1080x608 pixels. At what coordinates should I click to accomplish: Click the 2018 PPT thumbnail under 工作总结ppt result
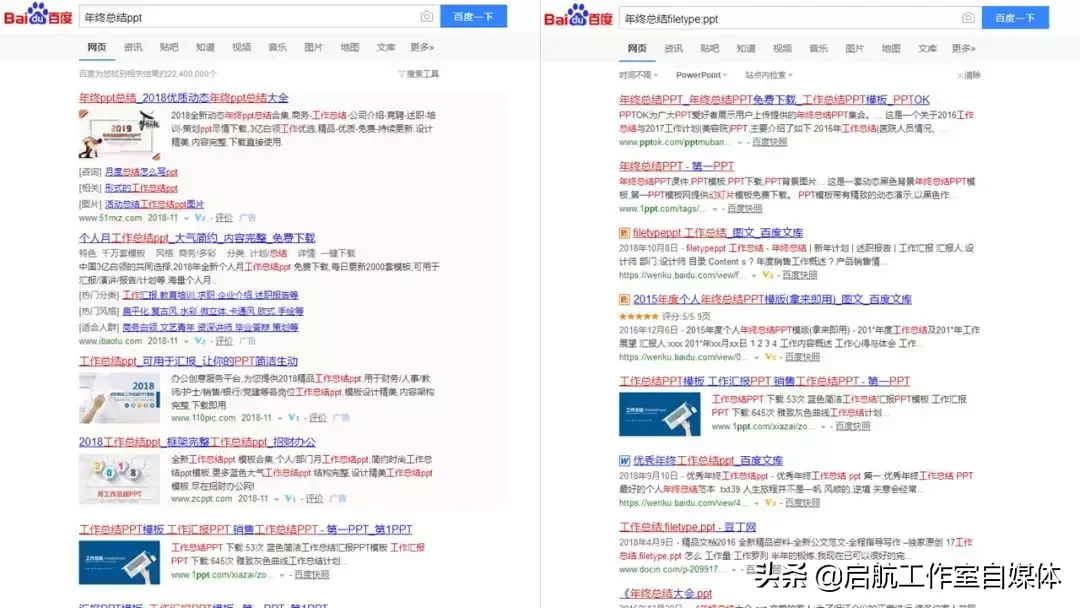(120, 395)
